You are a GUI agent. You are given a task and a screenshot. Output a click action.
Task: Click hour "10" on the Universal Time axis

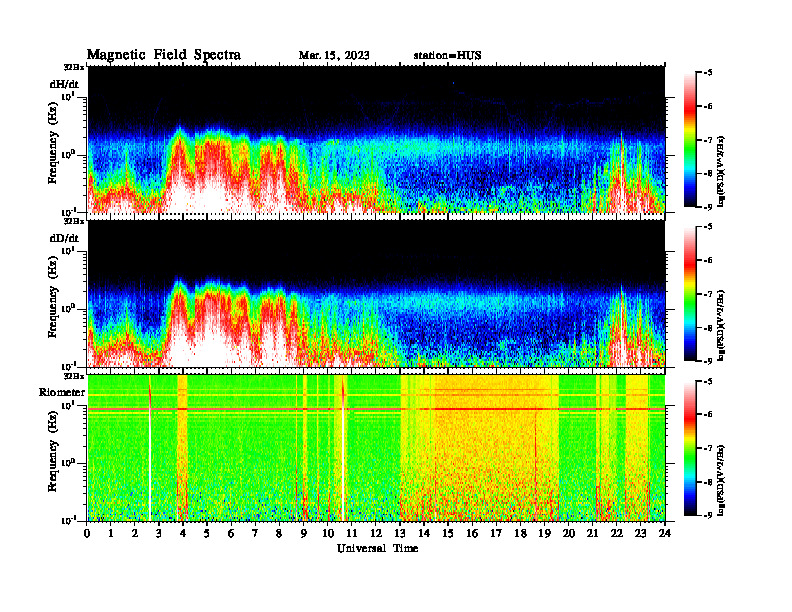[x=327, y=534]
